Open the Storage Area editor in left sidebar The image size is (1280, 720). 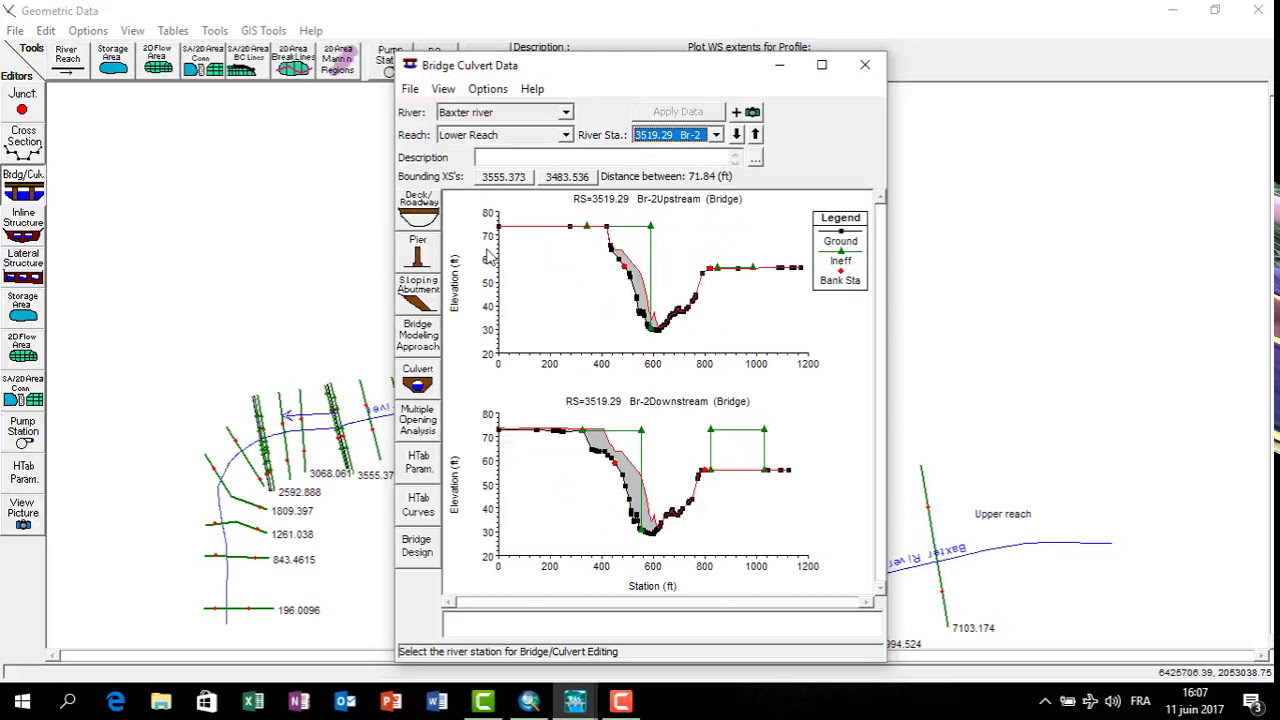(22, 309)
